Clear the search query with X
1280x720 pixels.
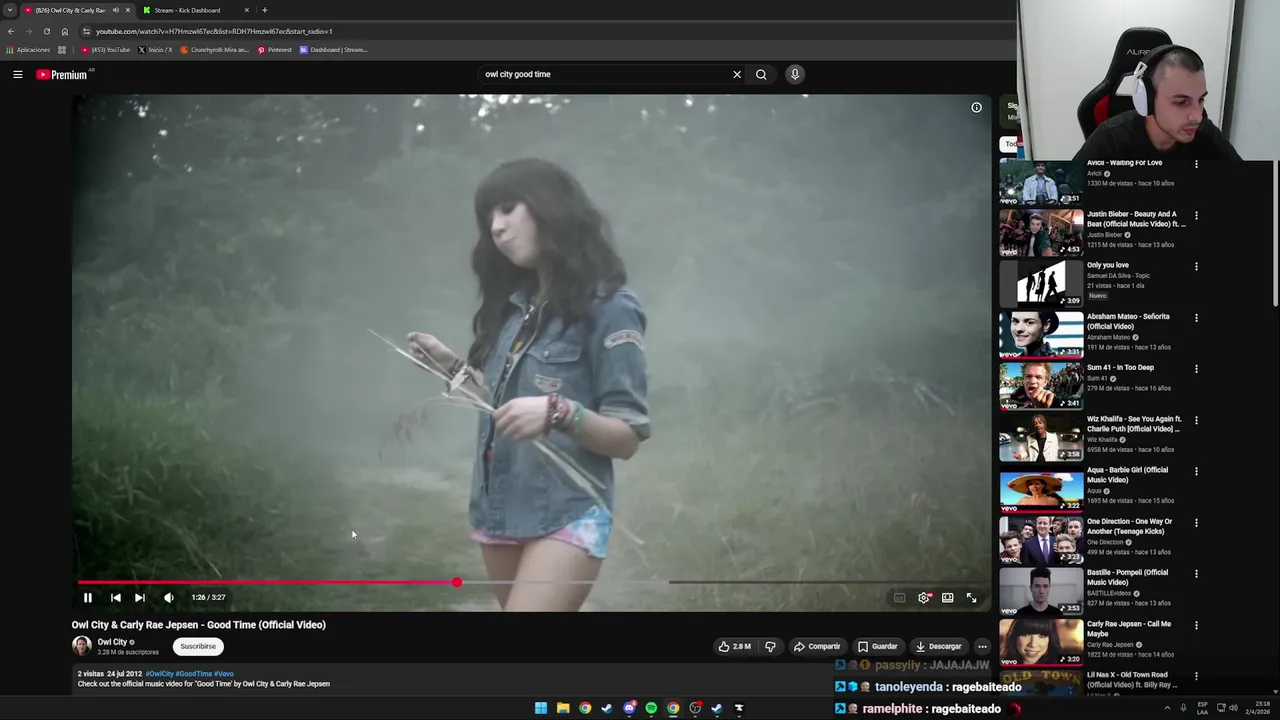(737, 74)
